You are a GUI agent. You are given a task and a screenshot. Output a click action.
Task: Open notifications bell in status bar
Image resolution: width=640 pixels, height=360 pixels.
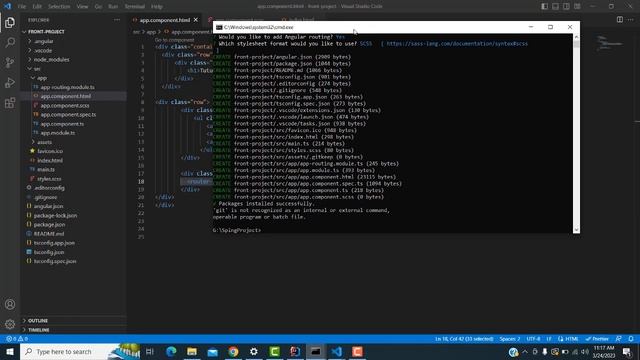click(631, 339)
